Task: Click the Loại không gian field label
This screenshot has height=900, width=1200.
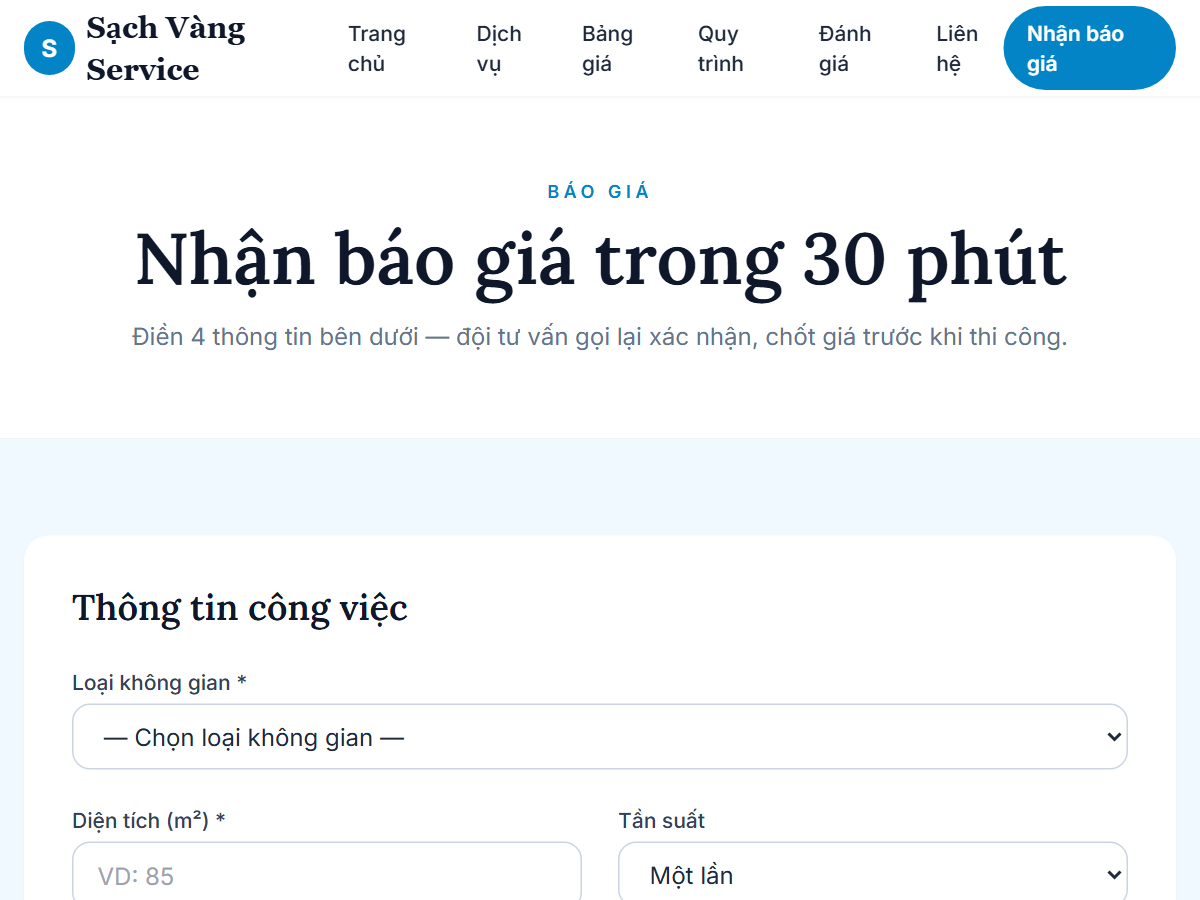Action: (159, 683)
